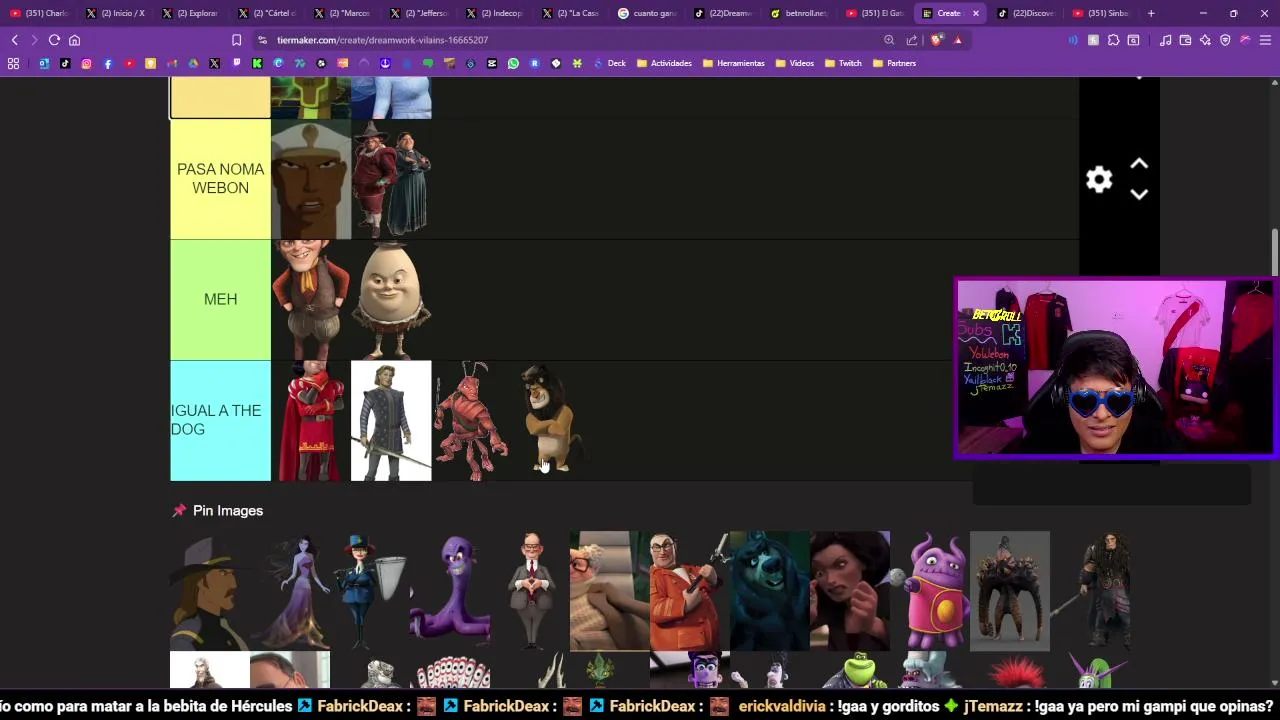Open Videos bookmarks folder

pos(794,63)
